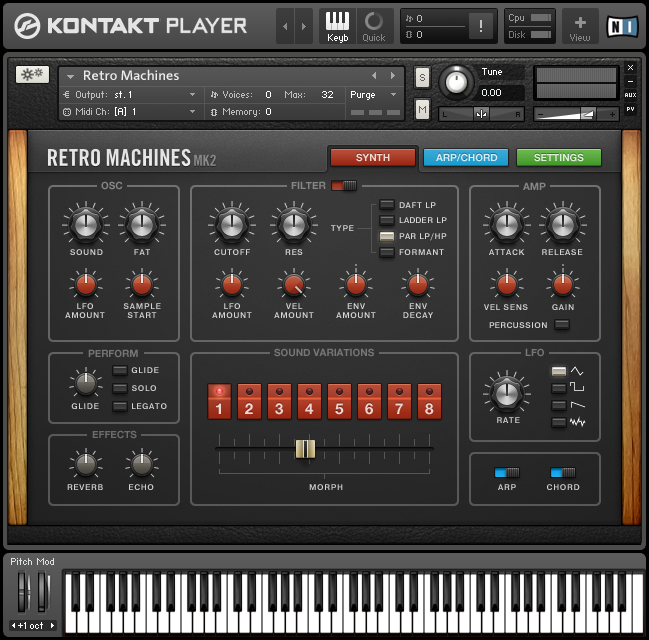Viewport: 649px width, 640px height.
Task: Select sine LFO waveform
Action: click(x=558, y=371)
